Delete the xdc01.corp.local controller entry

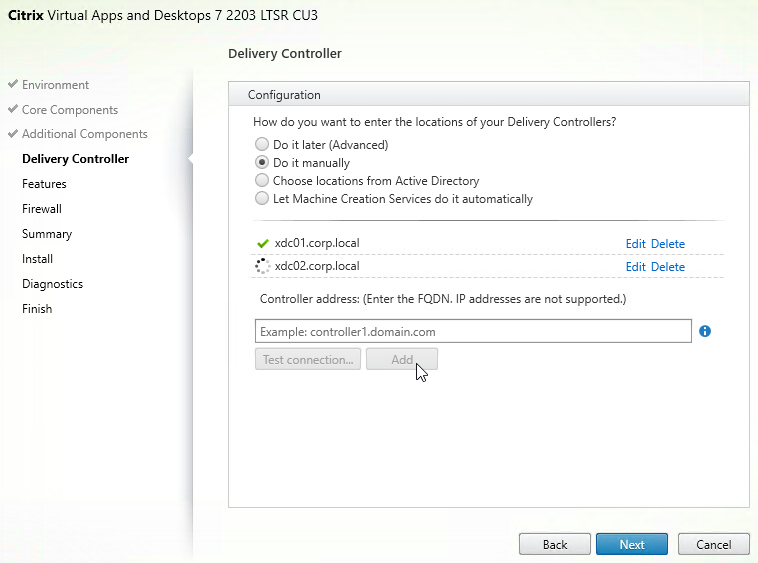click(x=668, y=244)
